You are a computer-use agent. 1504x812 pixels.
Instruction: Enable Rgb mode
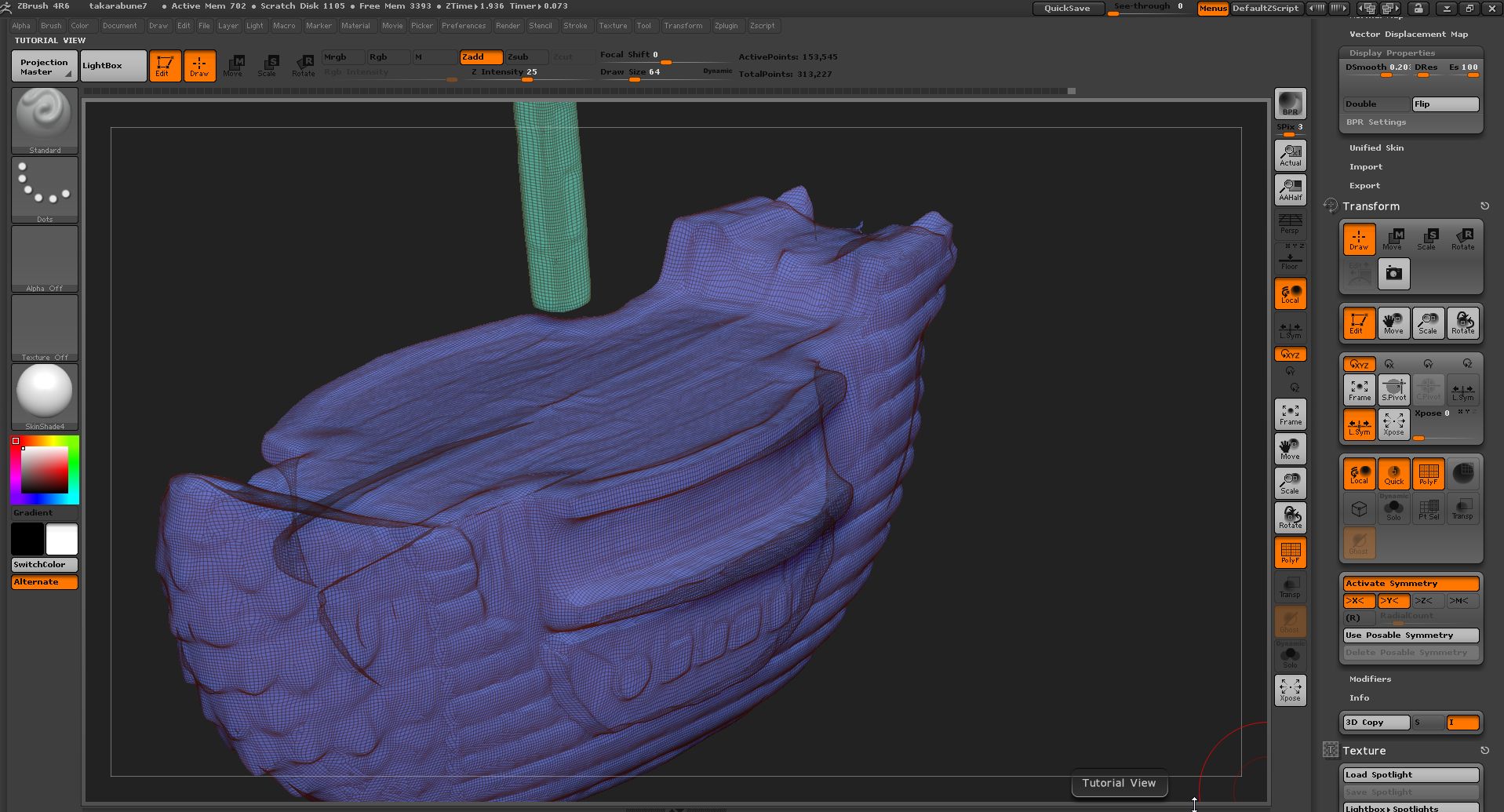388,57
